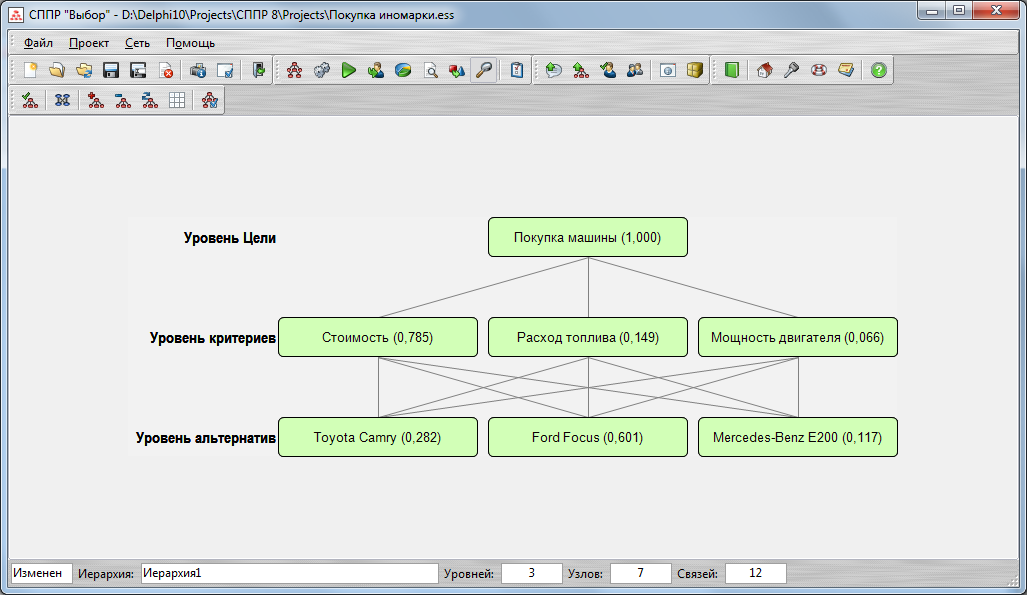The width and height of the screenshot is (1027, 595).
Task: Select the Mercedes-Benz E200 alternative node
Action: point(797,438)
